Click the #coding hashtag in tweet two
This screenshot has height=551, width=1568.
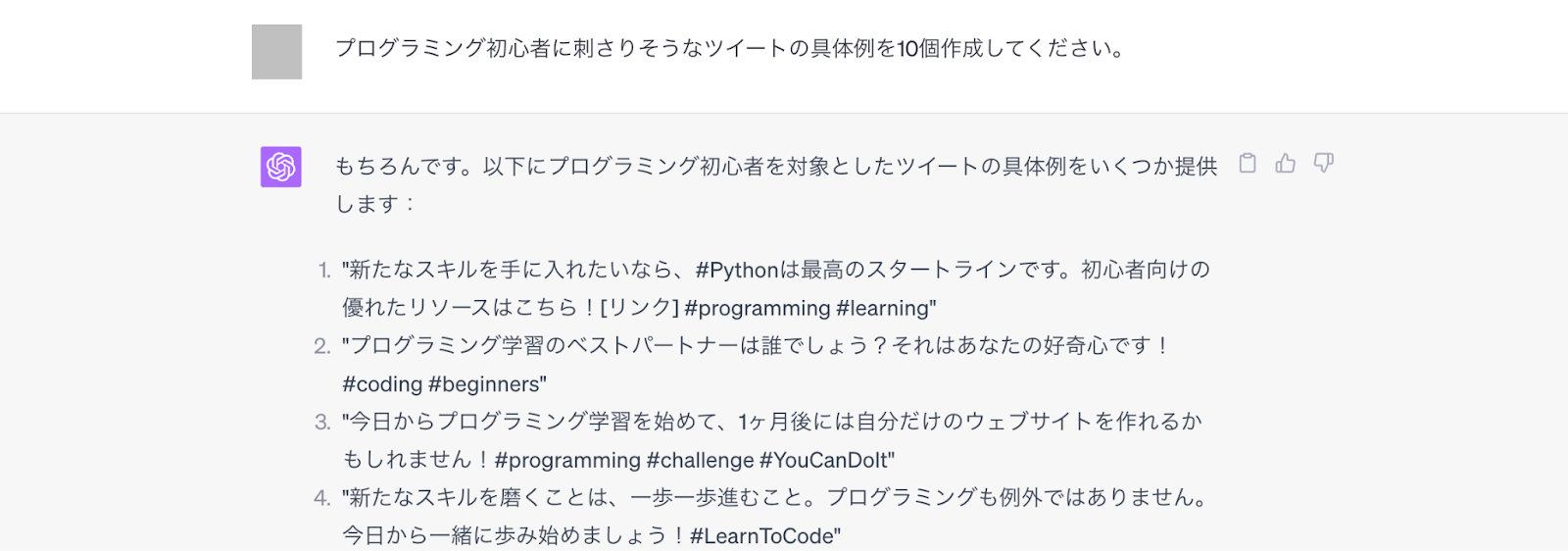pyautogui.click(x=382, y=384)
